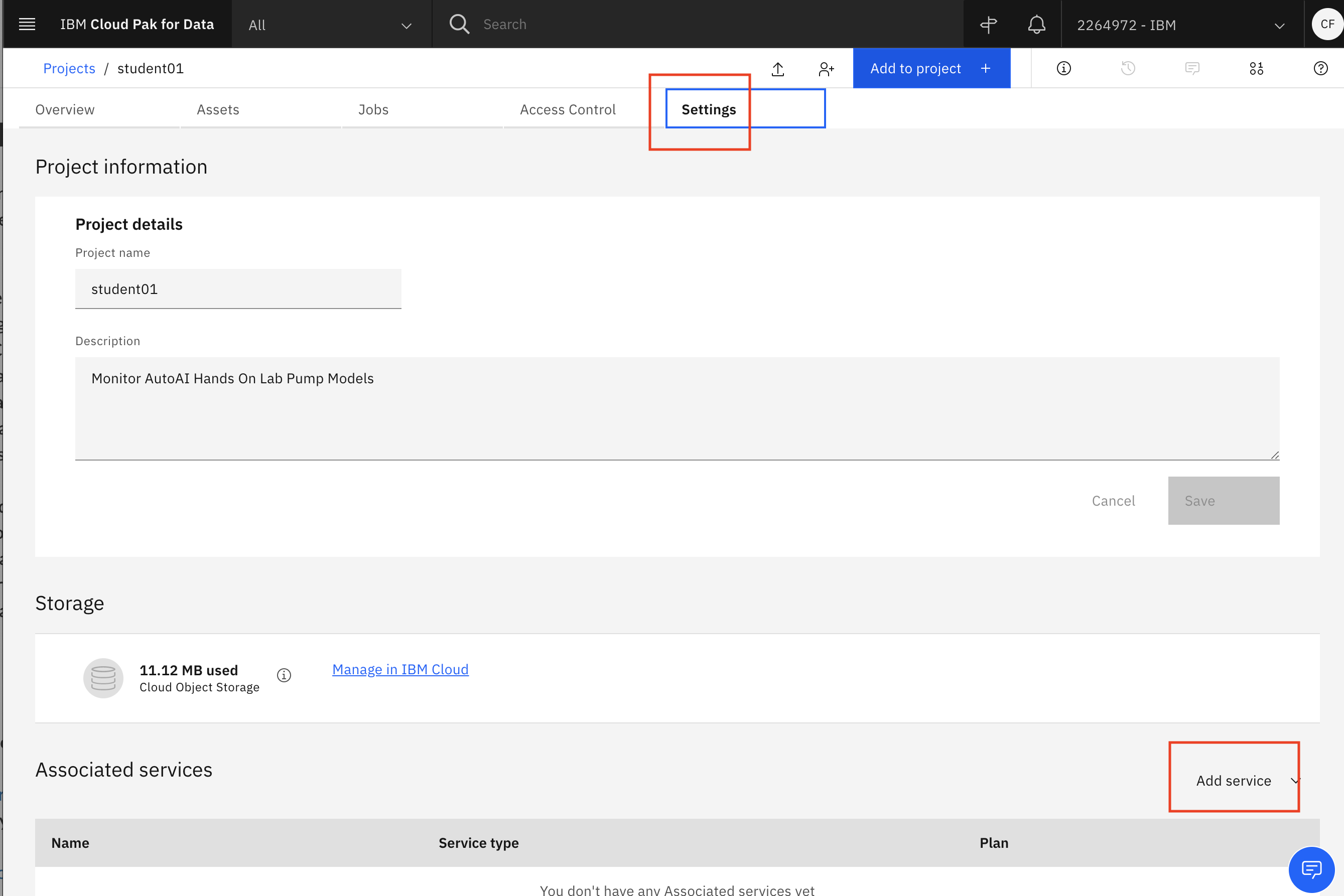The height and width of the screenshot is (896, 1344).
Task: Click the integrations grid icon
Action: click(1256, 68)
